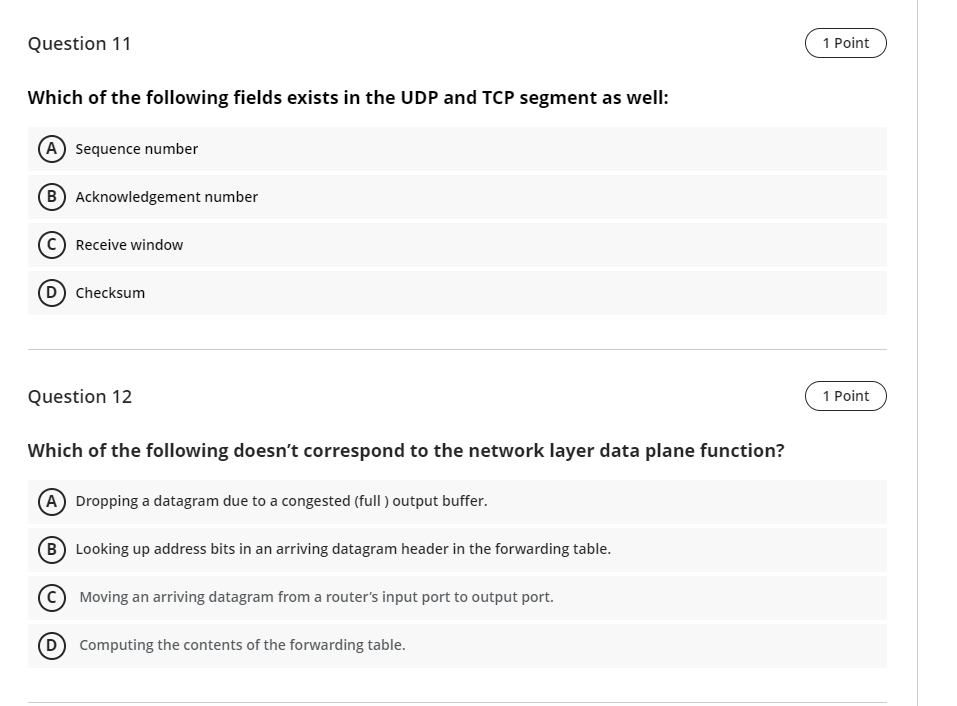Select radio button C for Receive window
The height and width of the screenshot is (706, 957).
coord(51,244)
